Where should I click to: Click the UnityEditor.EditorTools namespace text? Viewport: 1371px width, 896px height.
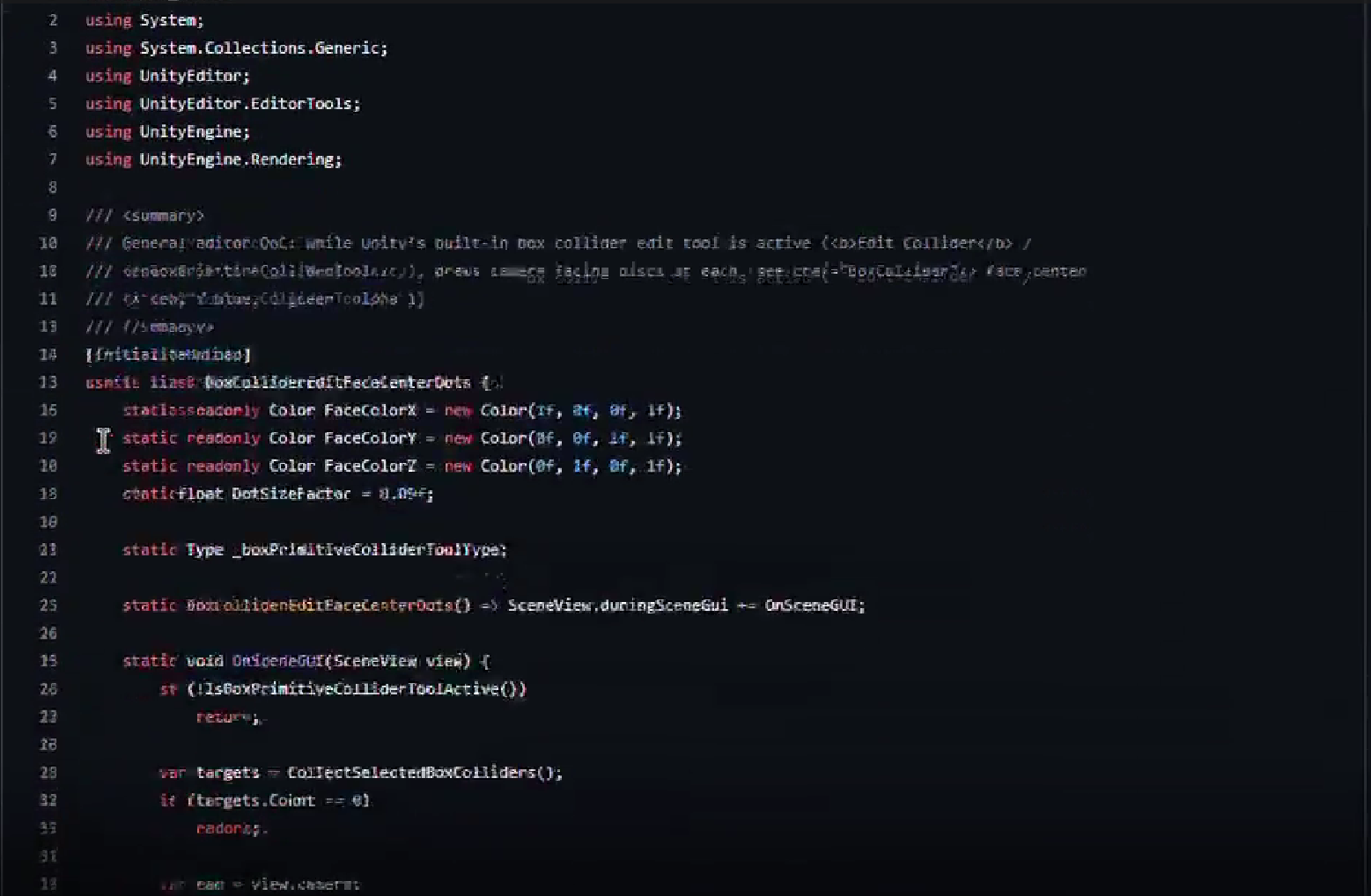(248, 104)
